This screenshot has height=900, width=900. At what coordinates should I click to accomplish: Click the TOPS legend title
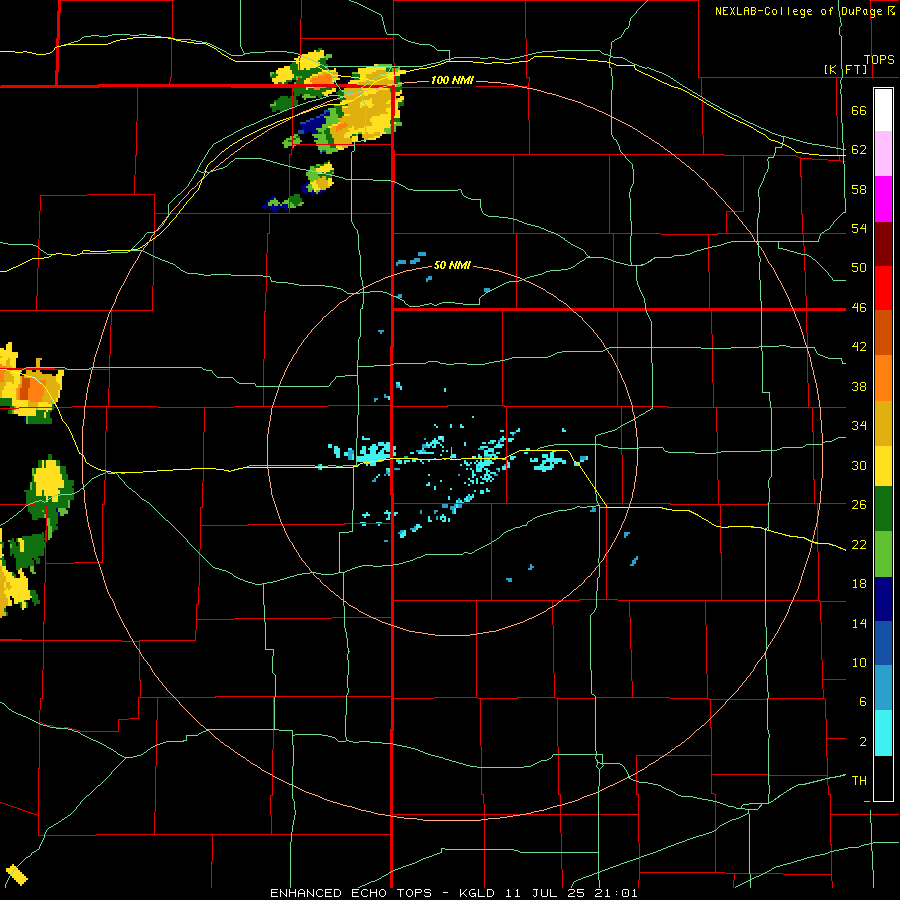879,59
